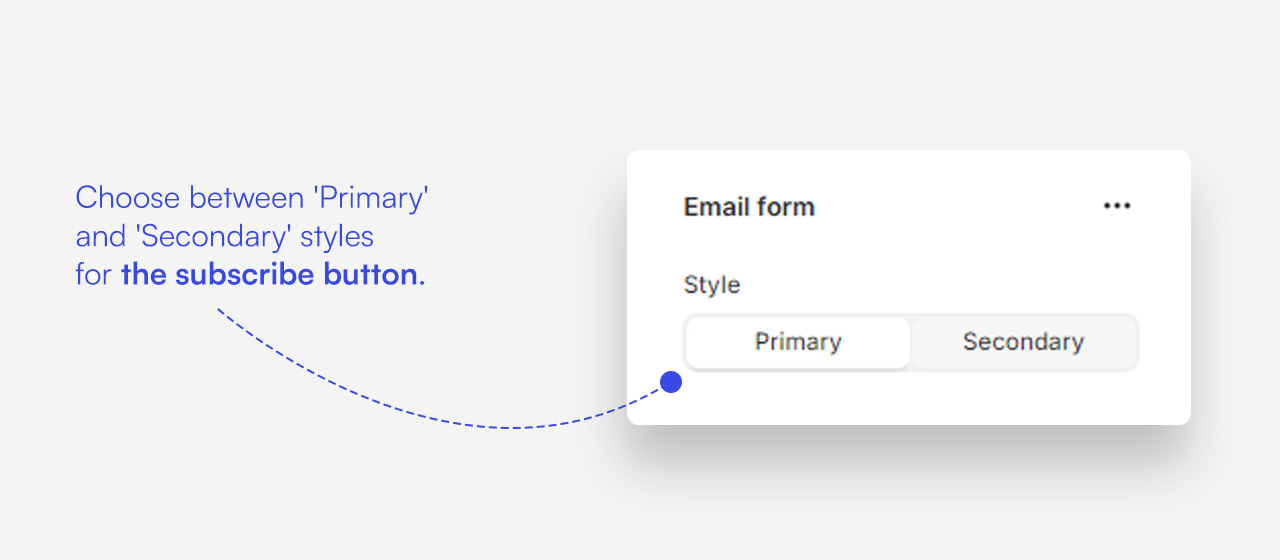Switch the style to Secondary
Image resolution: width=1280 pixels, height=560 pixels.
pos(1023,342)
